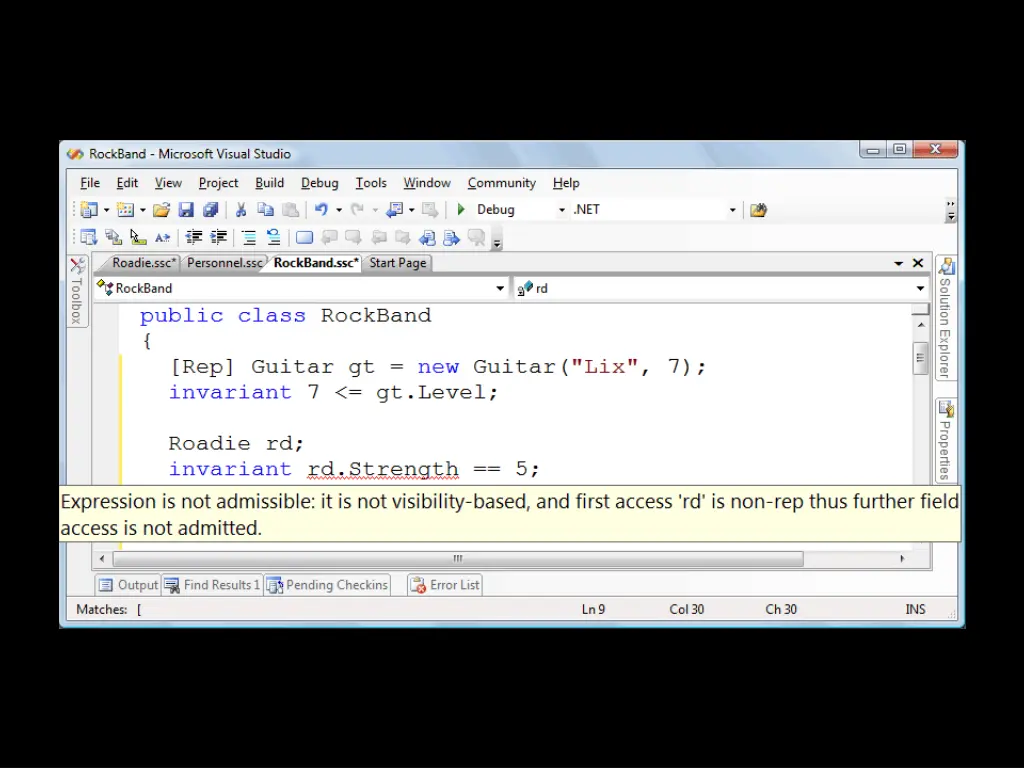1024x768 pixels.
Task: Open the Find Results 1 tab
Action: (212, 585)
